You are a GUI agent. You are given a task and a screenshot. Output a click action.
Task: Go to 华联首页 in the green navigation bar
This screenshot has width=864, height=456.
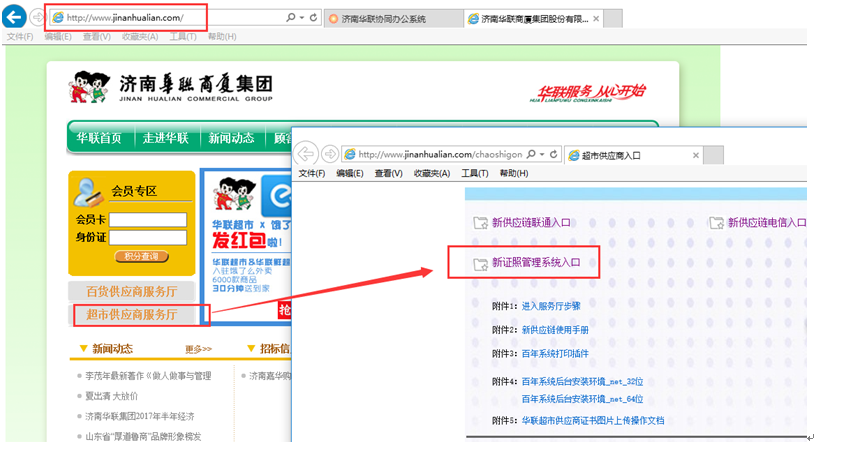(x=99, y=138)
